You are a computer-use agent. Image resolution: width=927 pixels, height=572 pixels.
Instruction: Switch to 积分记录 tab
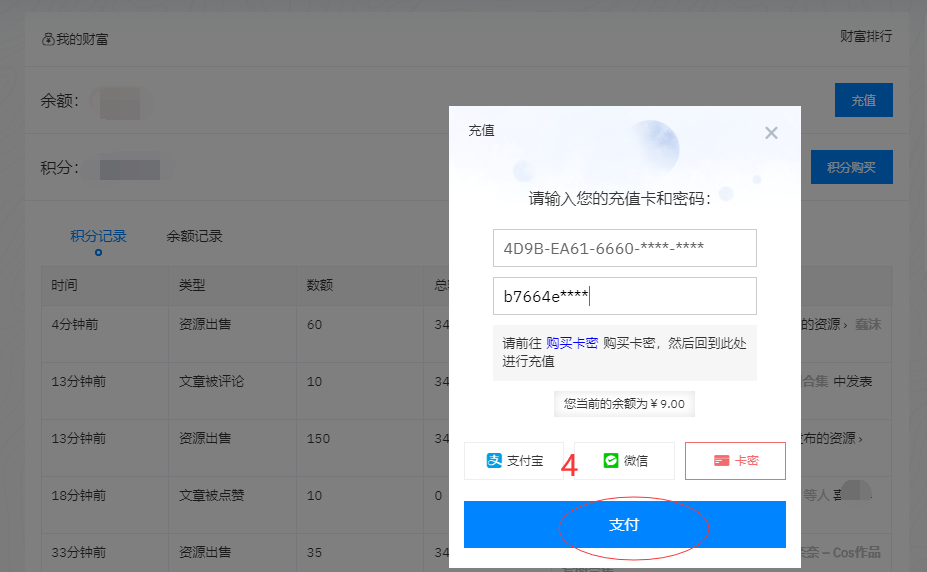pos(98,236)
